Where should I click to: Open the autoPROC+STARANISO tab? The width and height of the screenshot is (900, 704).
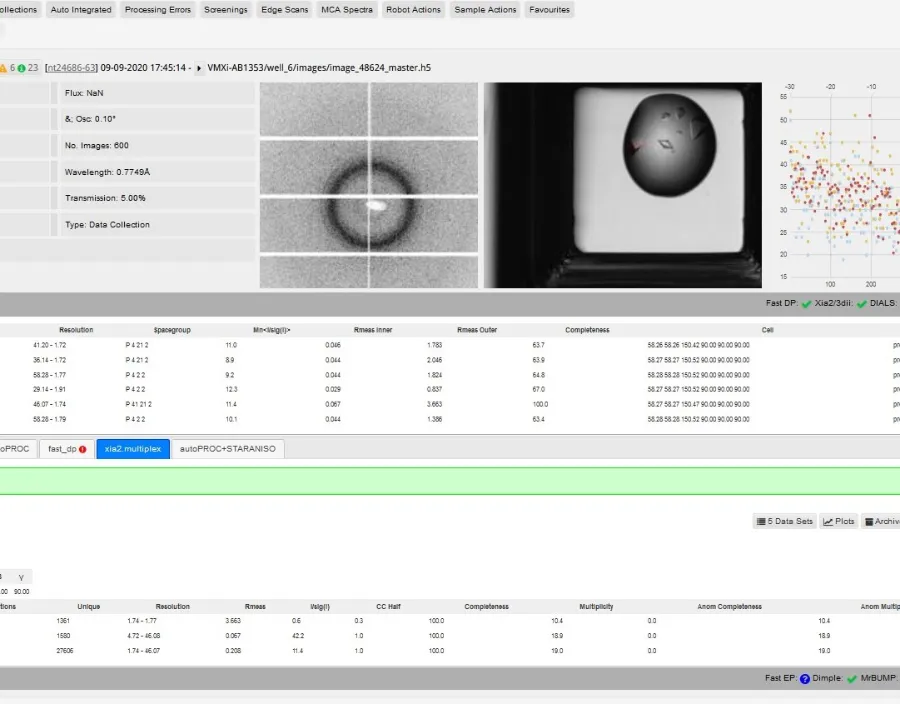228,449
